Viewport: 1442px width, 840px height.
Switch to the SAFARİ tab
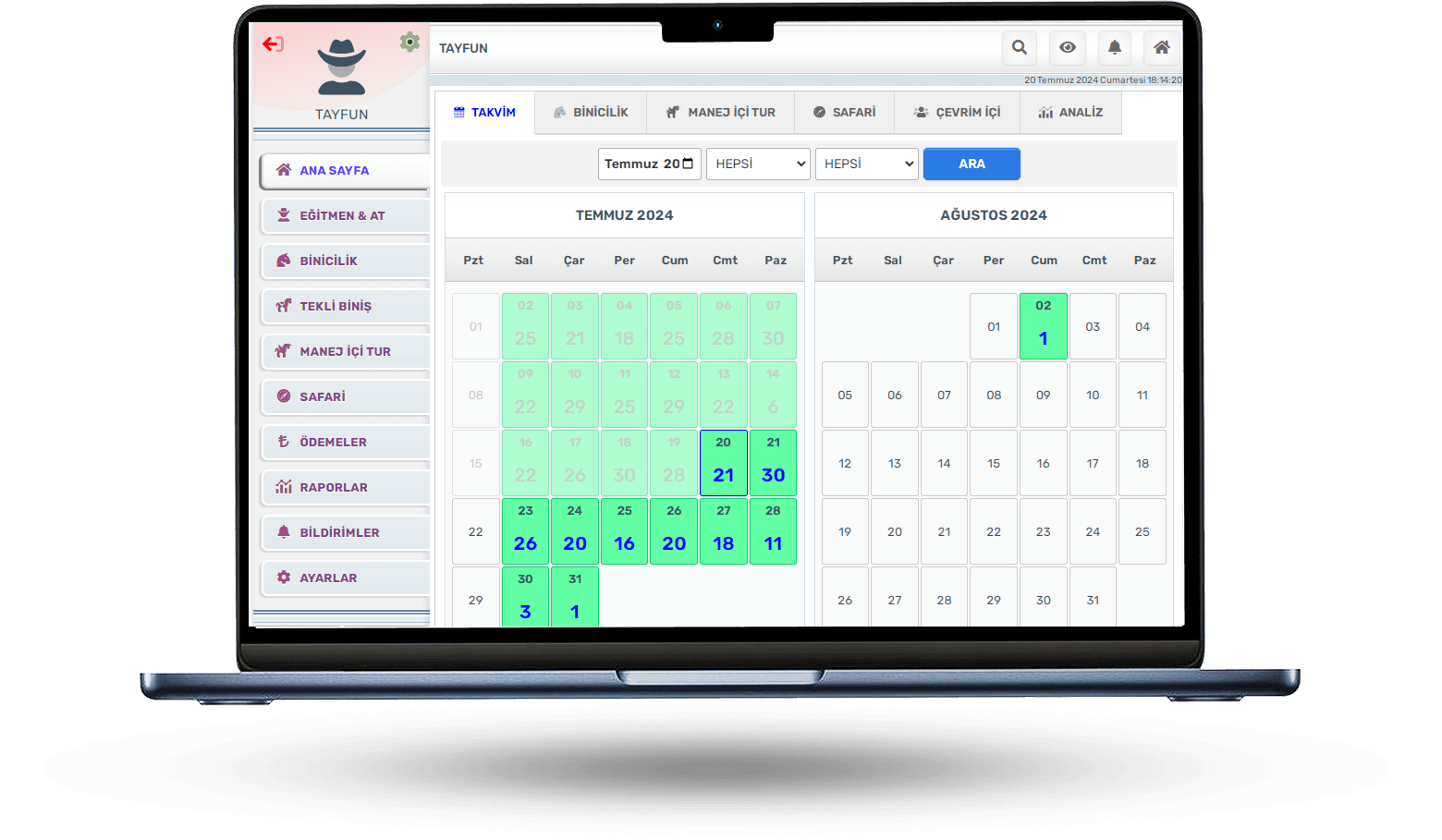844,113
